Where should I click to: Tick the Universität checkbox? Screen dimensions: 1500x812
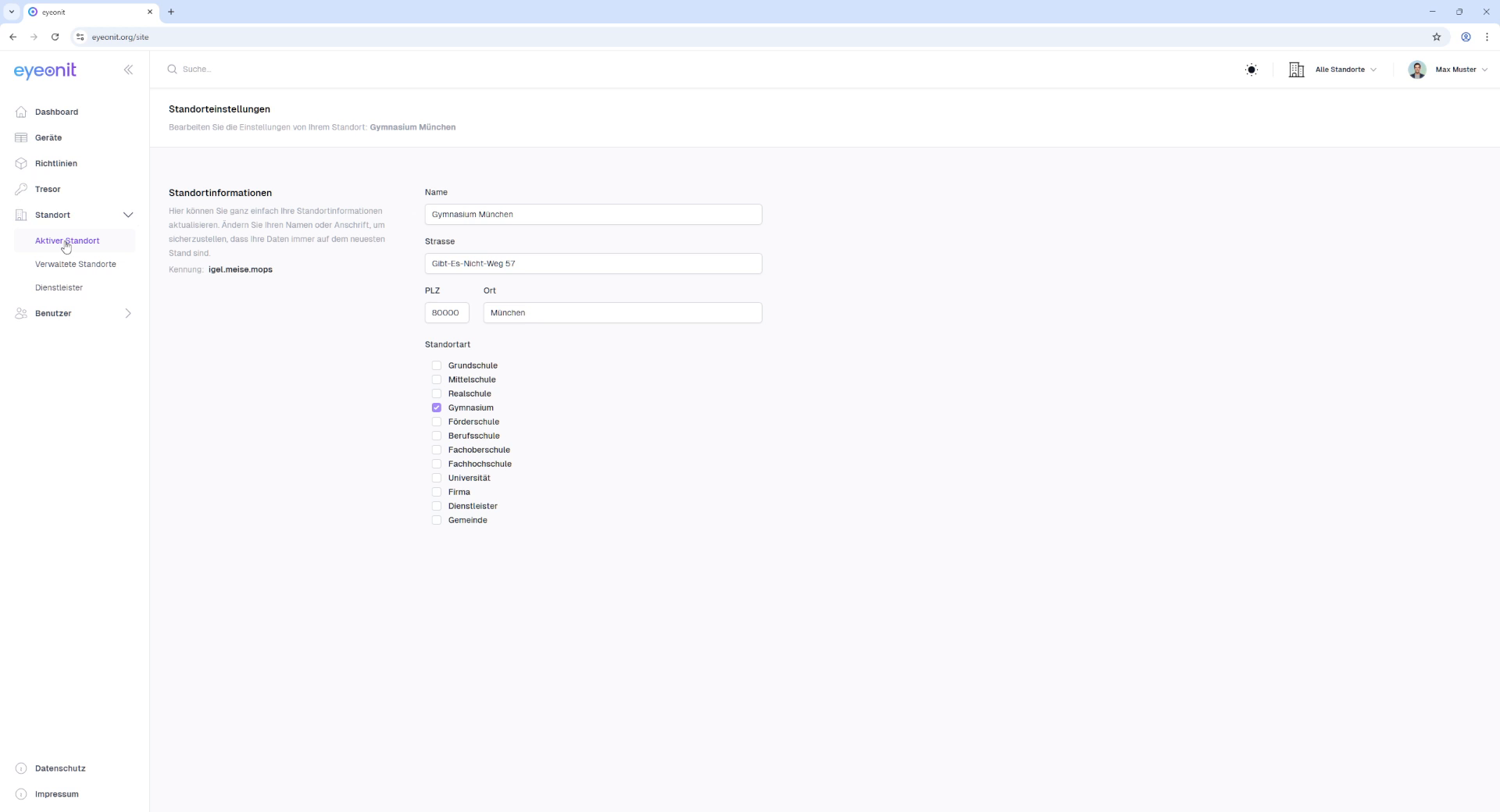pyautogui.click(x=437, y=479)
